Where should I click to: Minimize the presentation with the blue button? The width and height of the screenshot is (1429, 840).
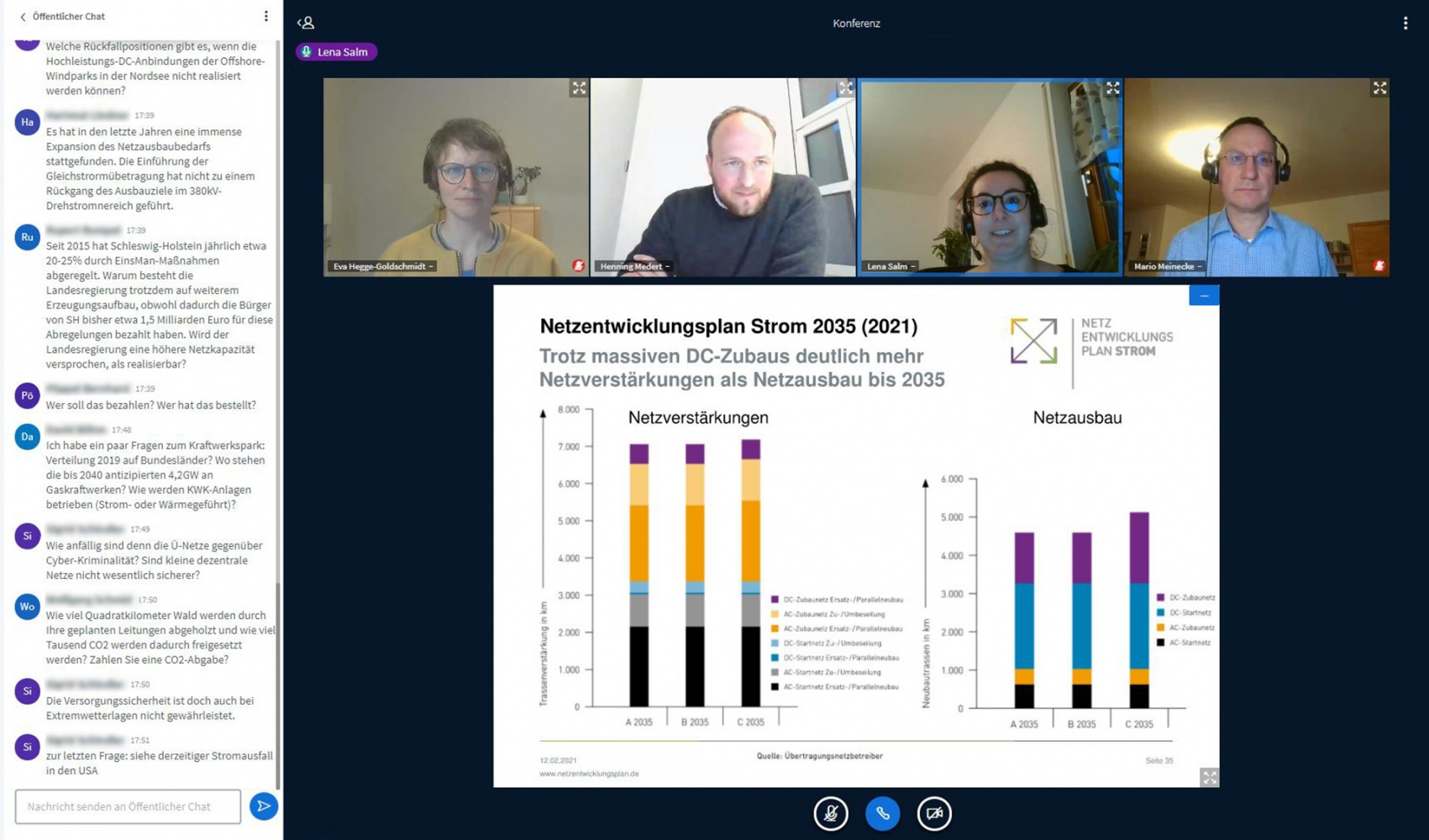pyautogui.click(x=1204, y=296)
